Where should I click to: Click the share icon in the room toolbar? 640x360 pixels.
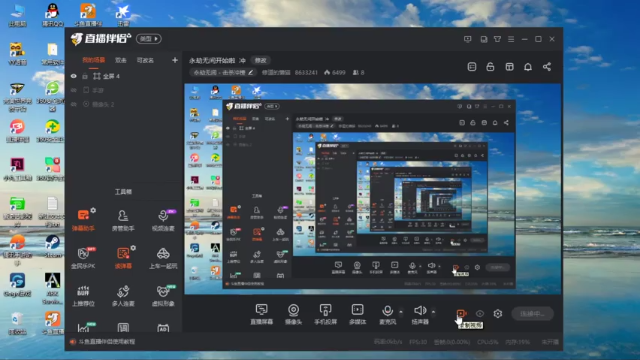pyautogui.click(x=547, y=67)
